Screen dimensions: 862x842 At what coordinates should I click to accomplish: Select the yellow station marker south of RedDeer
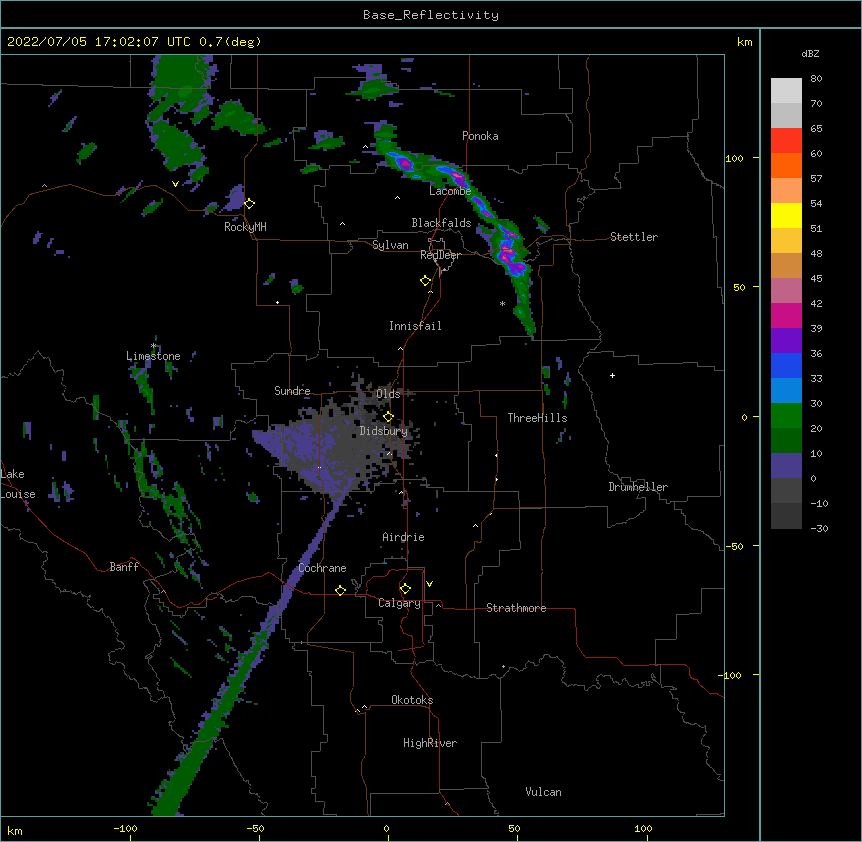click(x=425, y=280)
